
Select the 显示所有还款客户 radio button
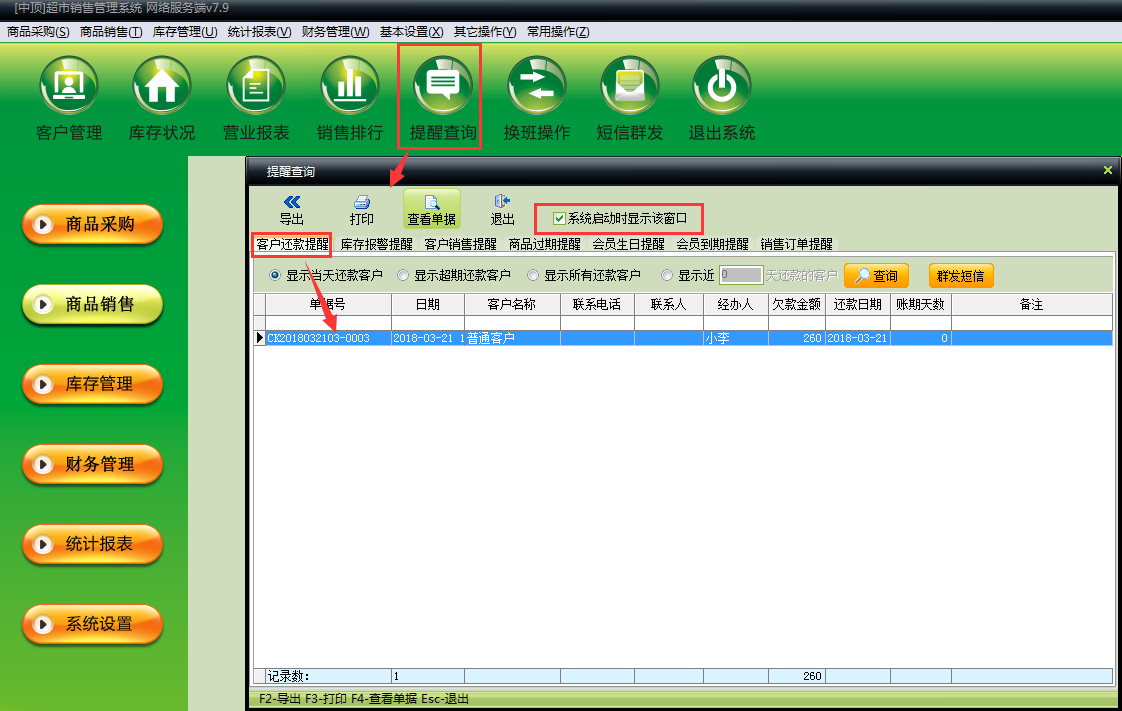[533, 275]
